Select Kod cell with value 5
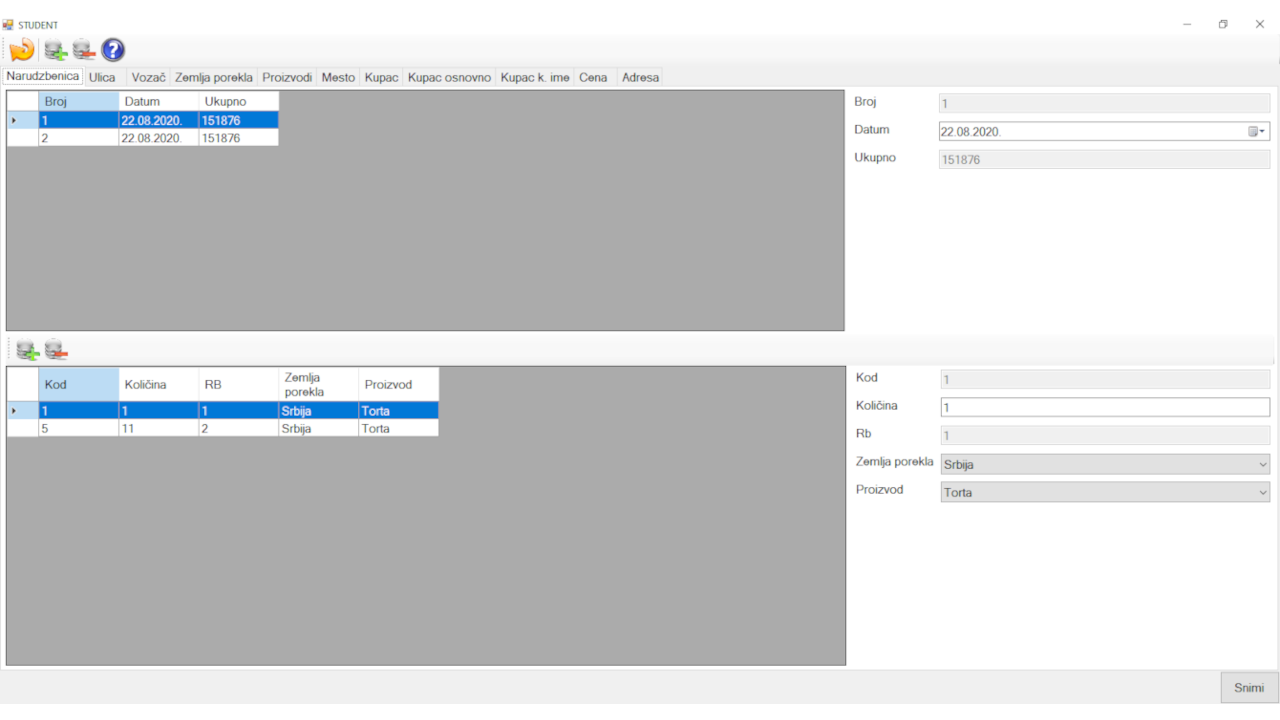This screenshot has height=720, width=1280. (78, 428)
